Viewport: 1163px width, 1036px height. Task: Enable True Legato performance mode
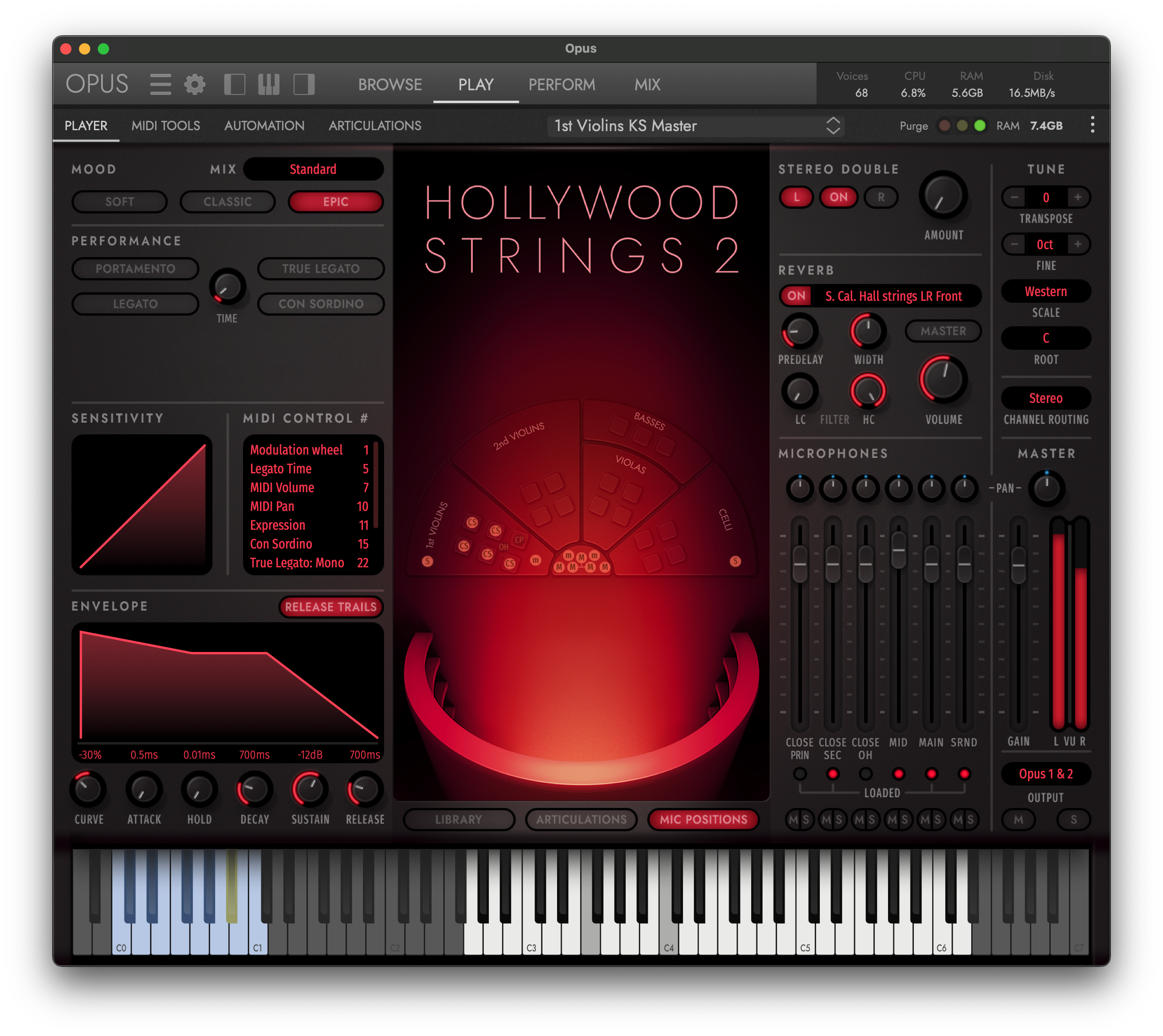tap(321, 269)
